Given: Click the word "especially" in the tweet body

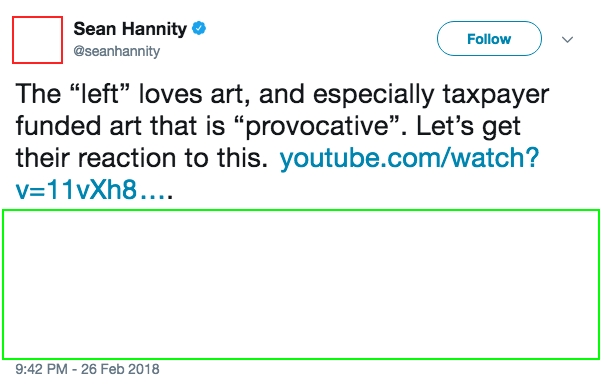Looking at the screenshot, I should click(x=373, y=95).
